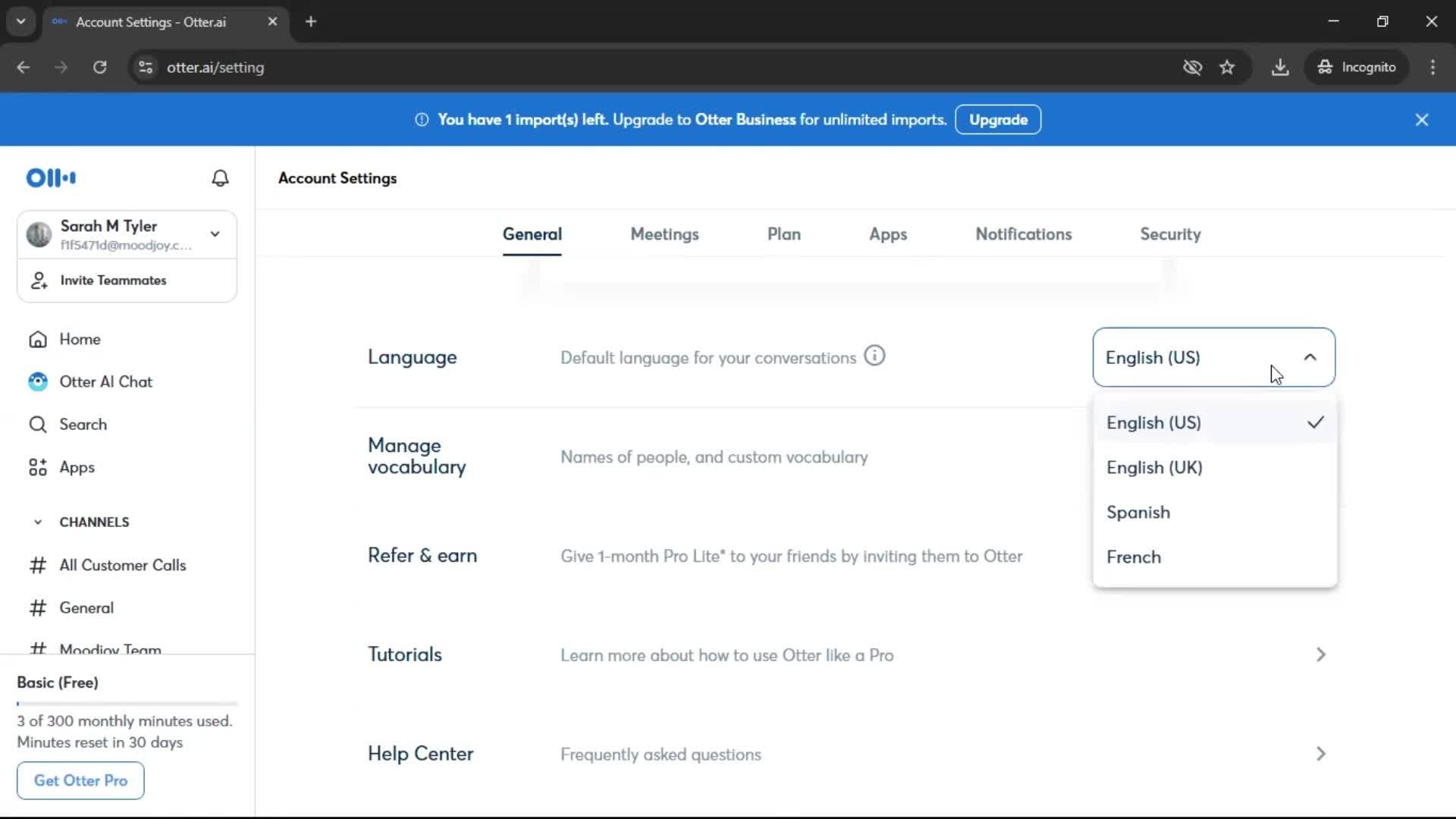
Task: Click the hash icon beside All Customer Calls
Action: coord(38,565)
